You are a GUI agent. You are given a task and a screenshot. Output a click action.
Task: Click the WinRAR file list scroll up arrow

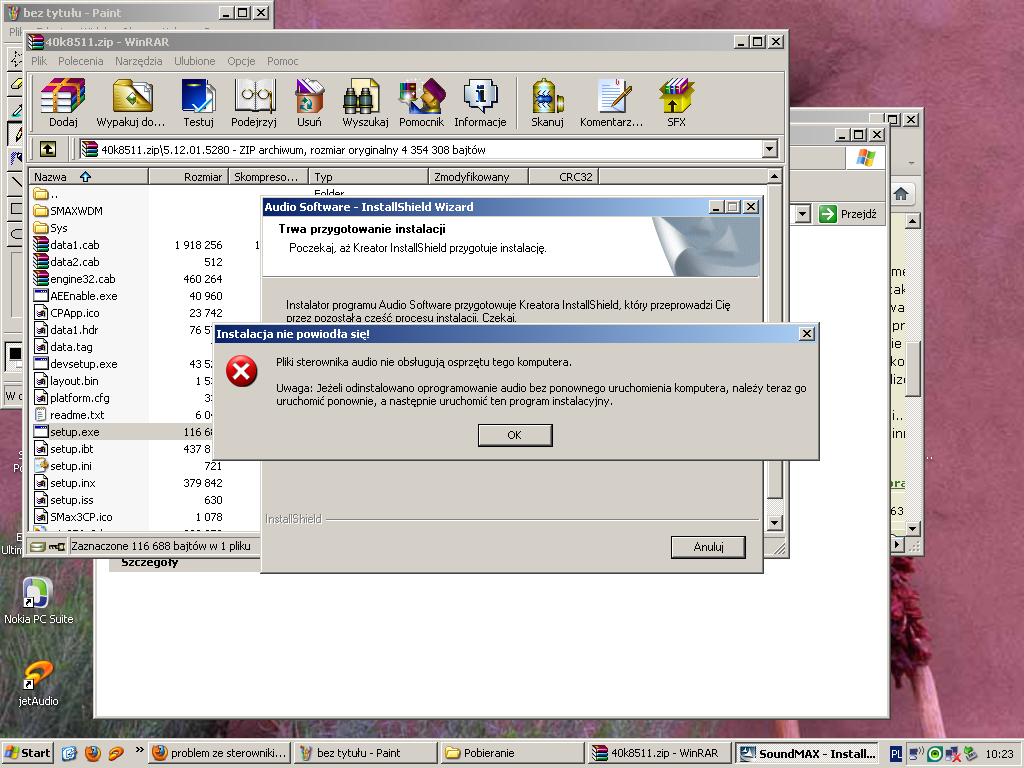tap(775, 176)
